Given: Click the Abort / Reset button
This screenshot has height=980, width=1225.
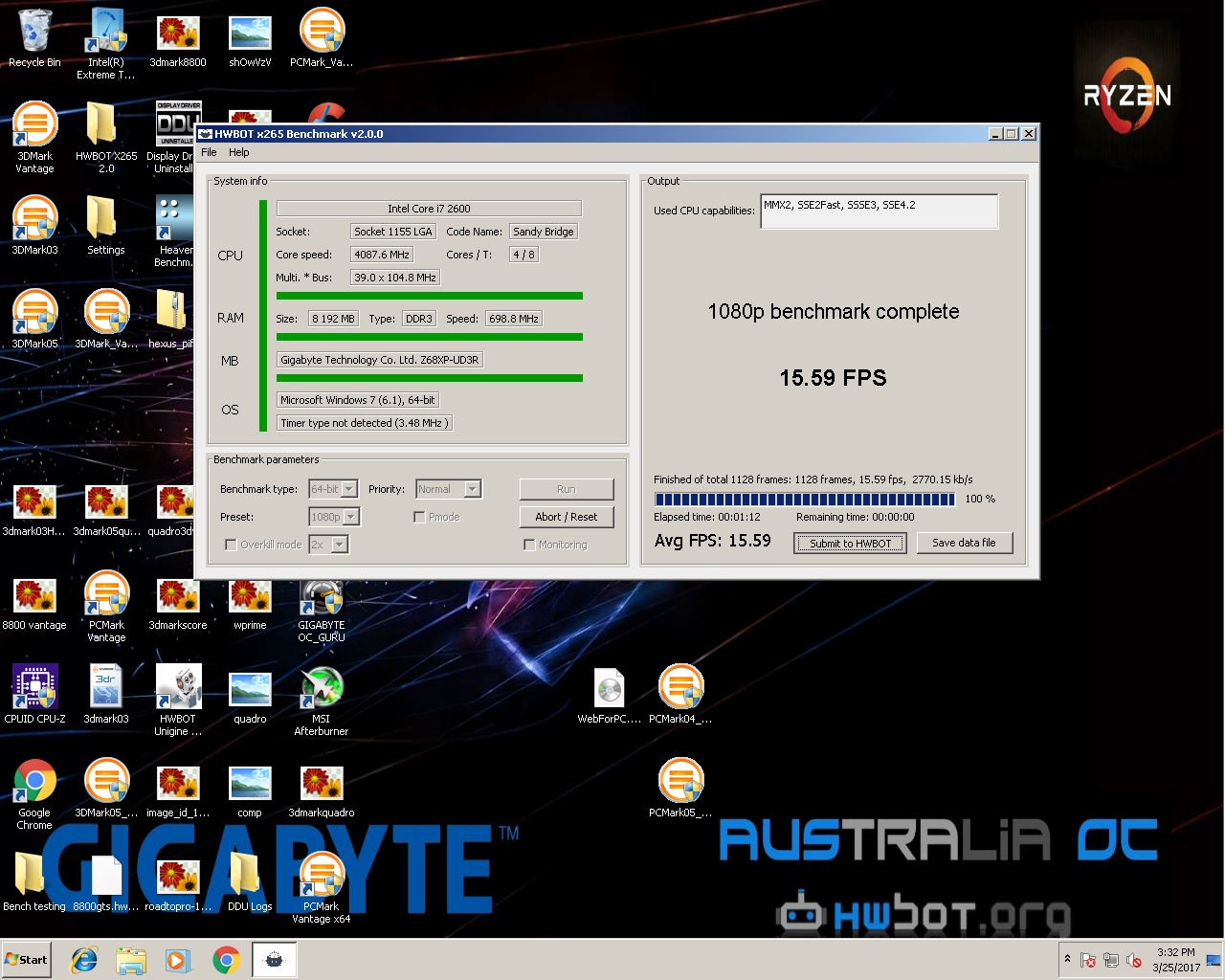Looking at the screenshot, I should point(567,517).
